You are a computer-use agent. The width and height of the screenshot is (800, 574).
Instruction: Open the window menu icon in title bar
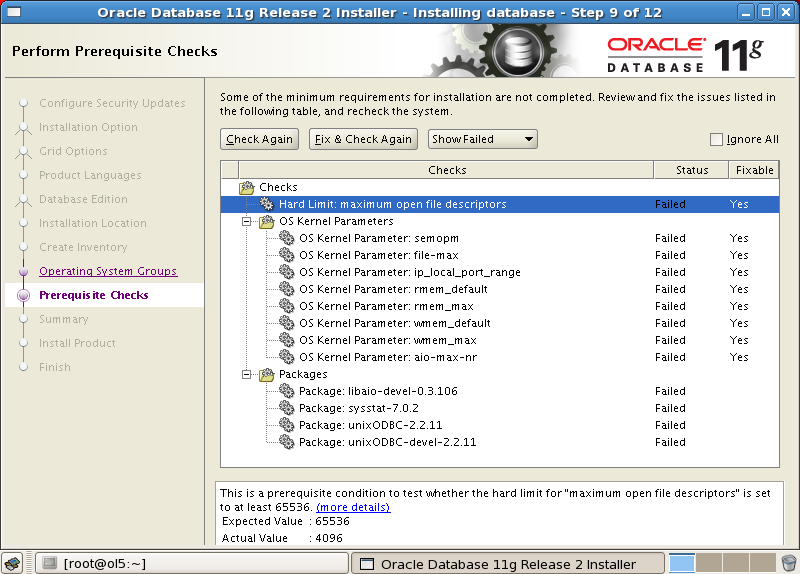pyautogui.click(x=14, y=12)
